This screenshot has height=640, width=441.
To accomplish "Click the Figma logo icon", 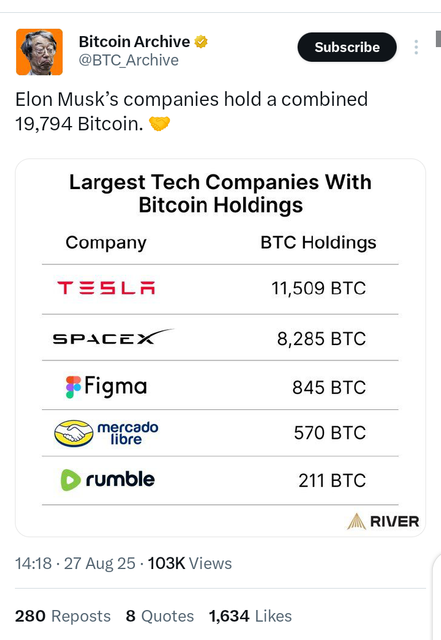I will click(x=74, y=387).
